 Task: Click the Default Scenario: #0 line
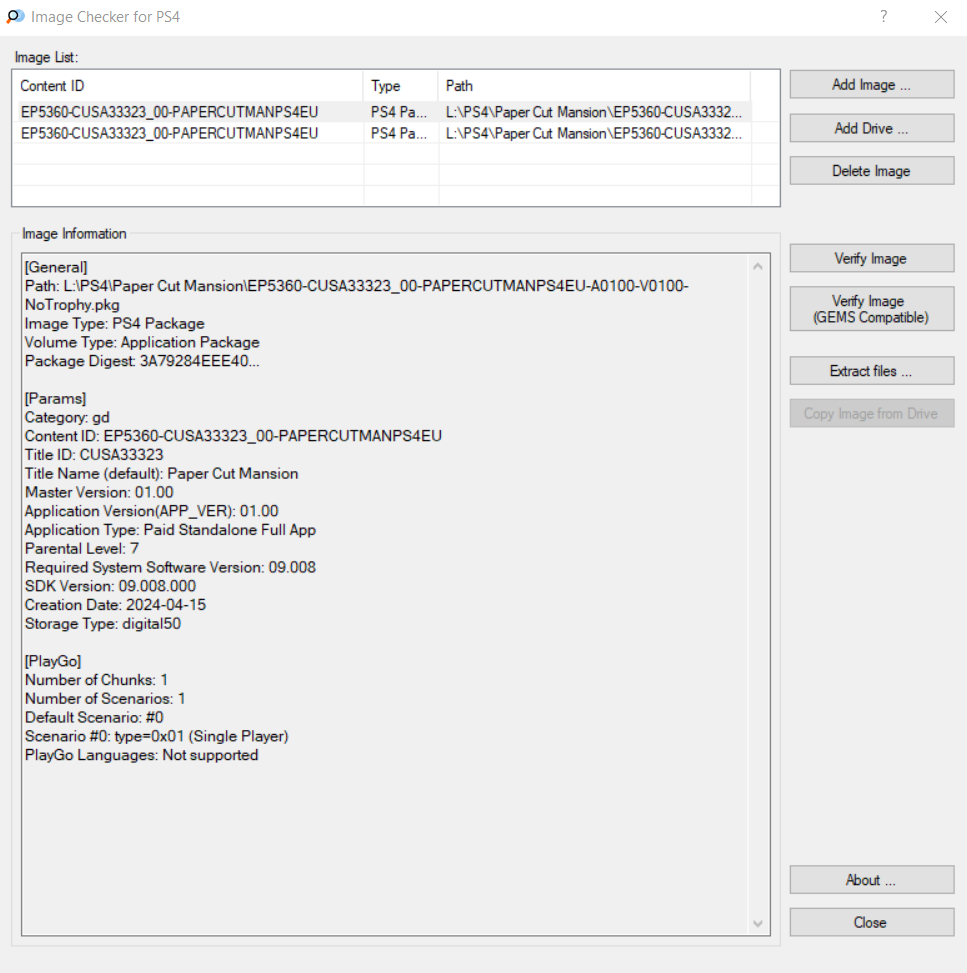tap(94, 717)
